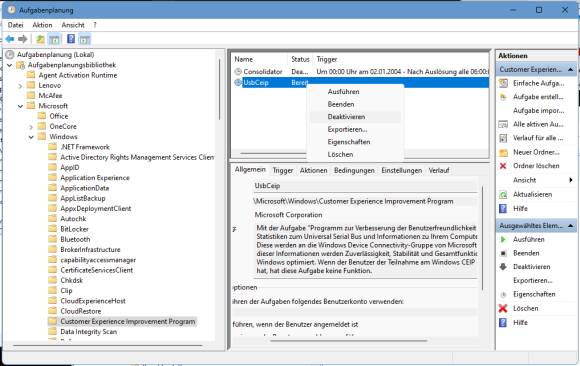Click the green play 'Ausführen' icon in Aktionen
Image resolution: width=580 pixels, height=366 pixels.
pos(503,239)
